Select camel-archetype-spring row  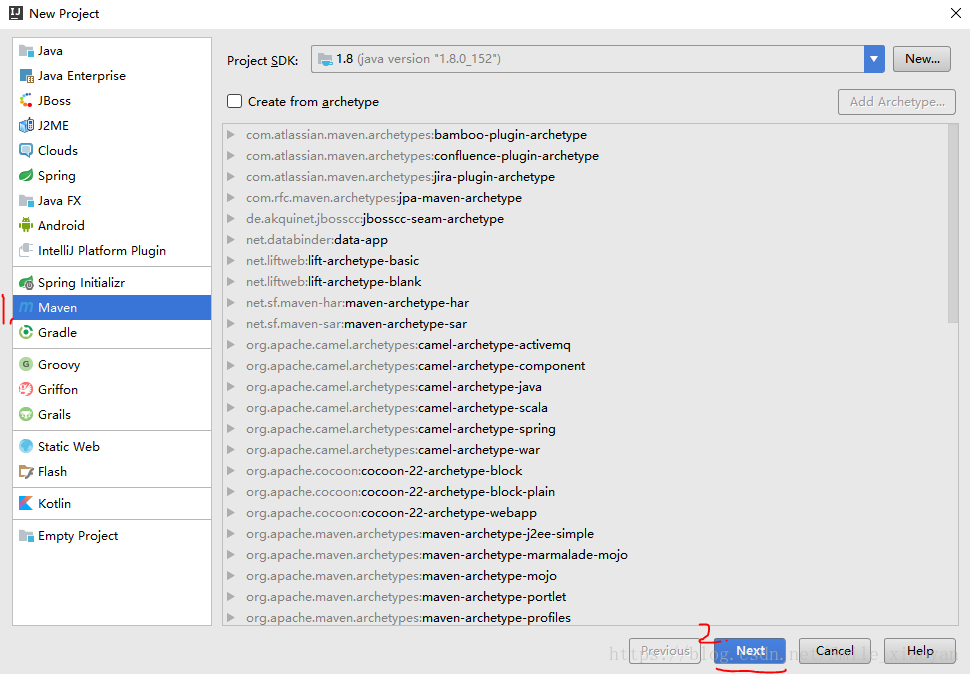pos(585,429)
